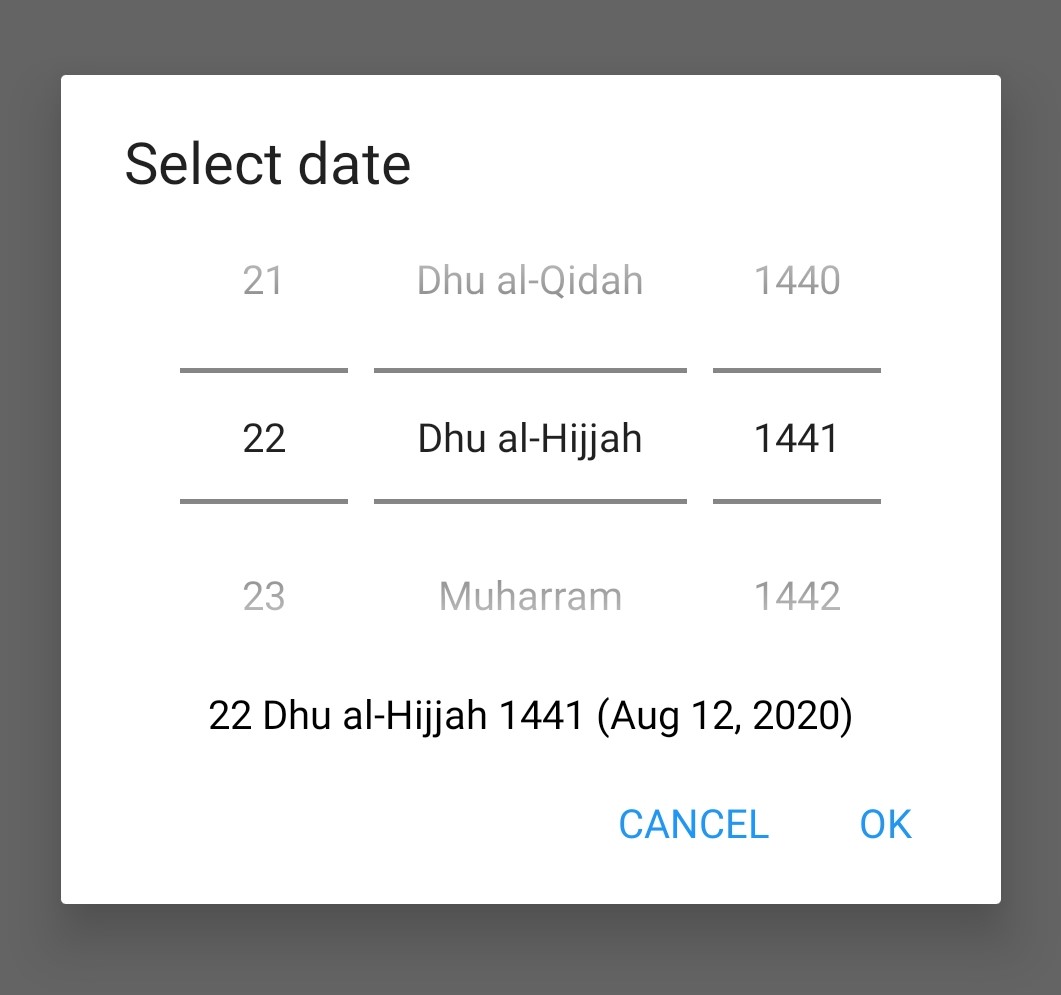Tap the selected day value 22
This screenshot has width=1061, height=995.
pos(264,438)
